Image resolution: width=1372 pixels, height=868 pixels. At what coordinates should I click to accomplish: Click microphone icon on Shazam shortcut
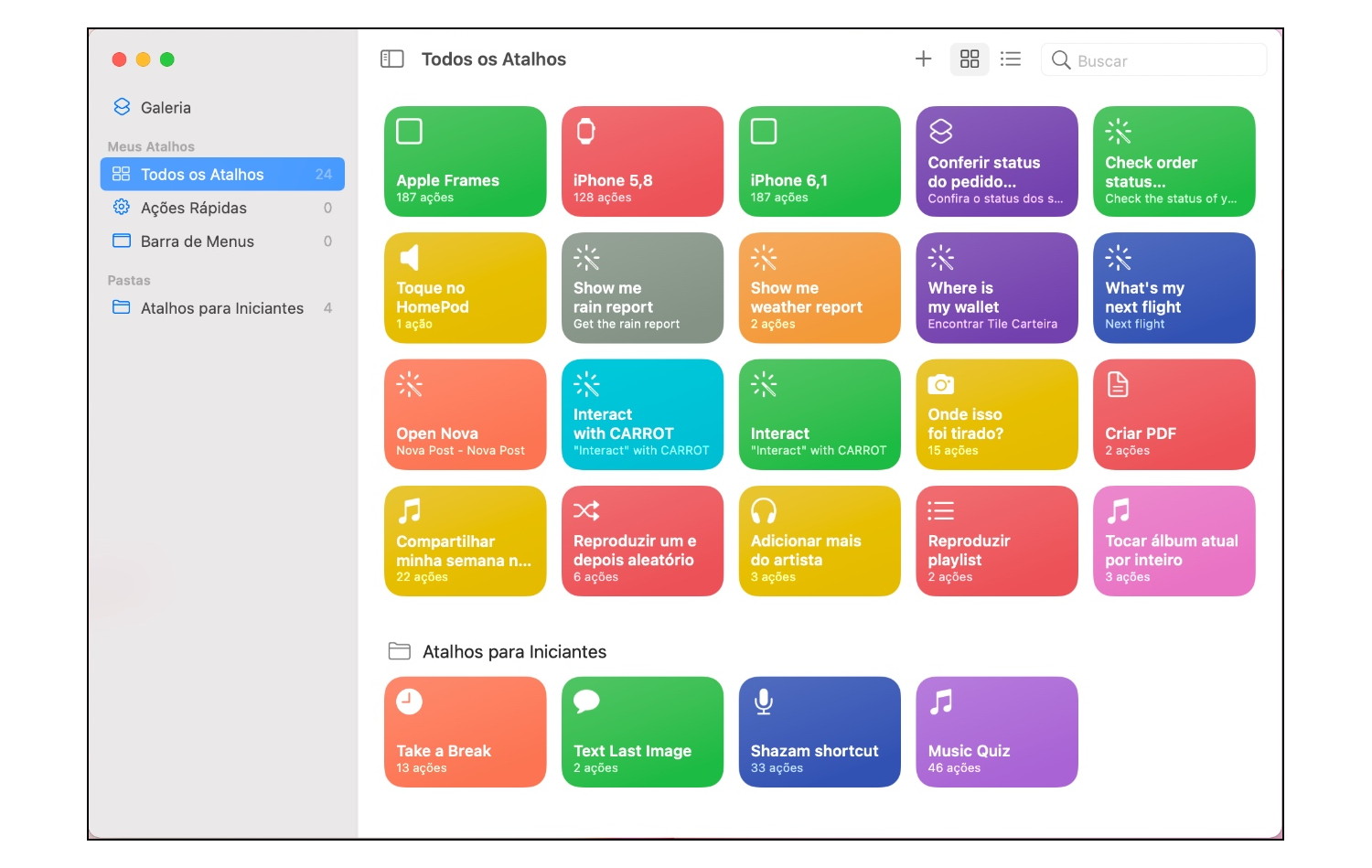point(764,702)
